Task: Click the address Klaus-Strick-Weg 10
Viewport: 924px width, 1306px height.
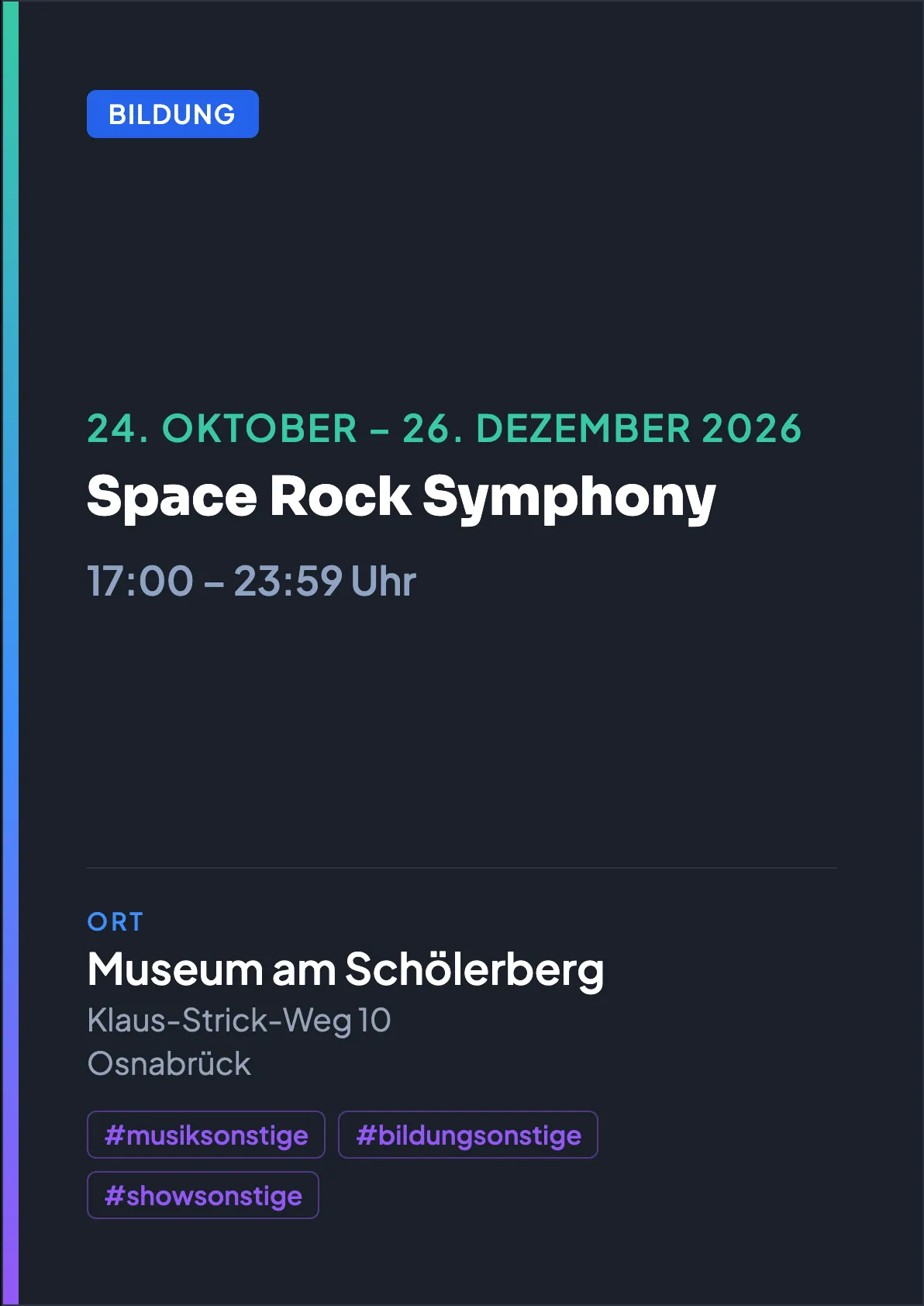Action: coord(239,1021)
